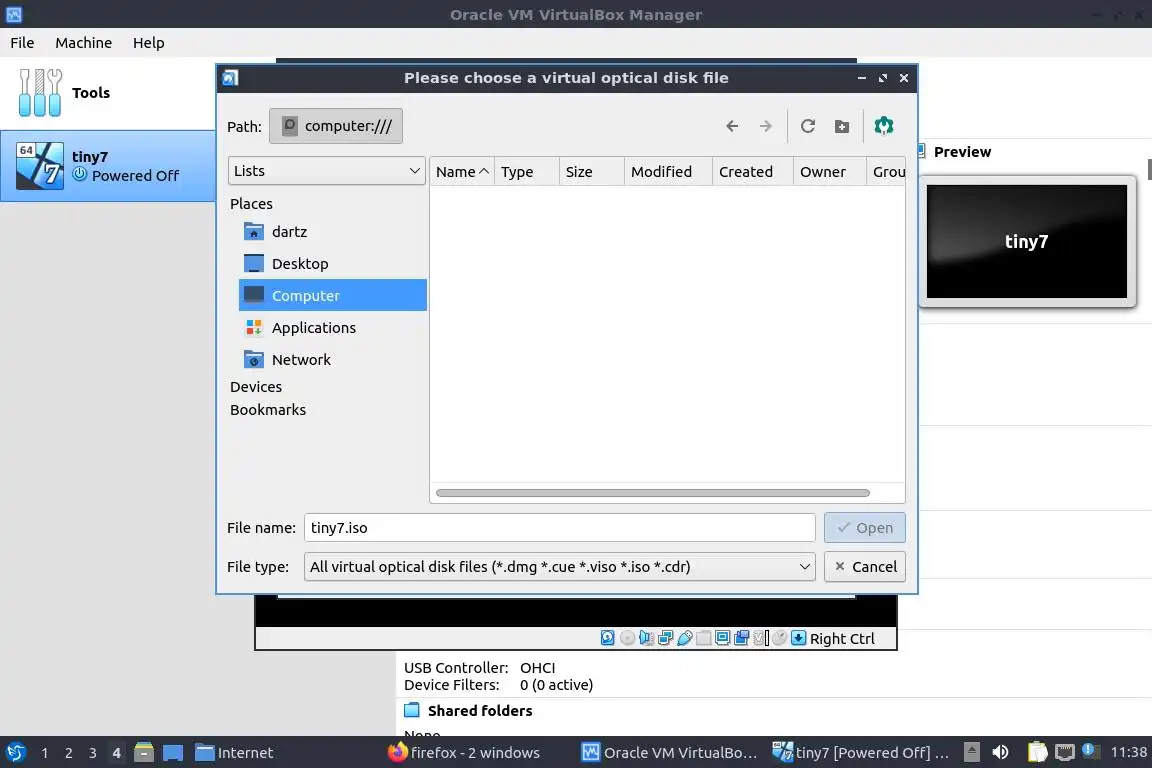Click the blue desktop launcher in the taskbar
Image resolution: width=1152 pixels, height=768 pixels.
point(173,753)
